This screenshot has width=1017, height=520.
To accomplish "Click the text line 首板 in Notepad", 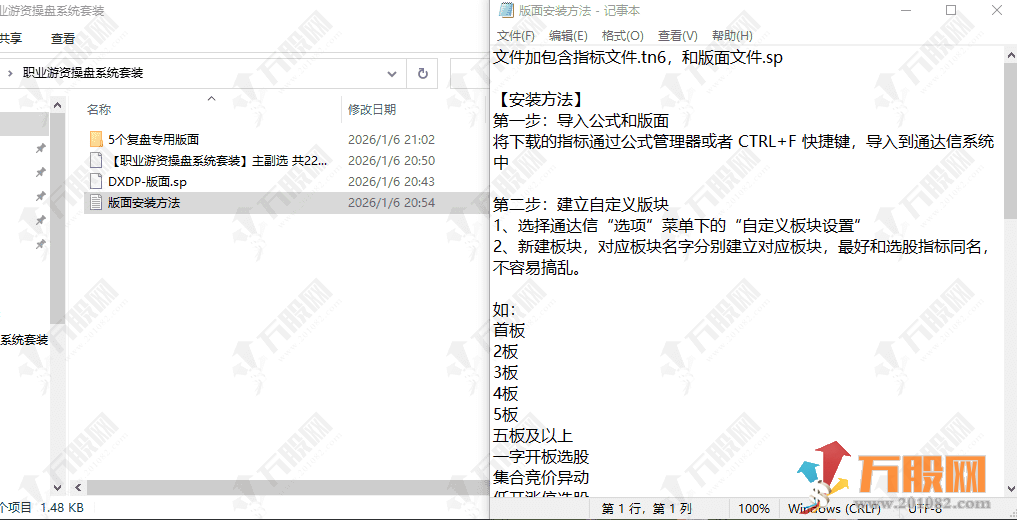I will (x=509, y=331).
